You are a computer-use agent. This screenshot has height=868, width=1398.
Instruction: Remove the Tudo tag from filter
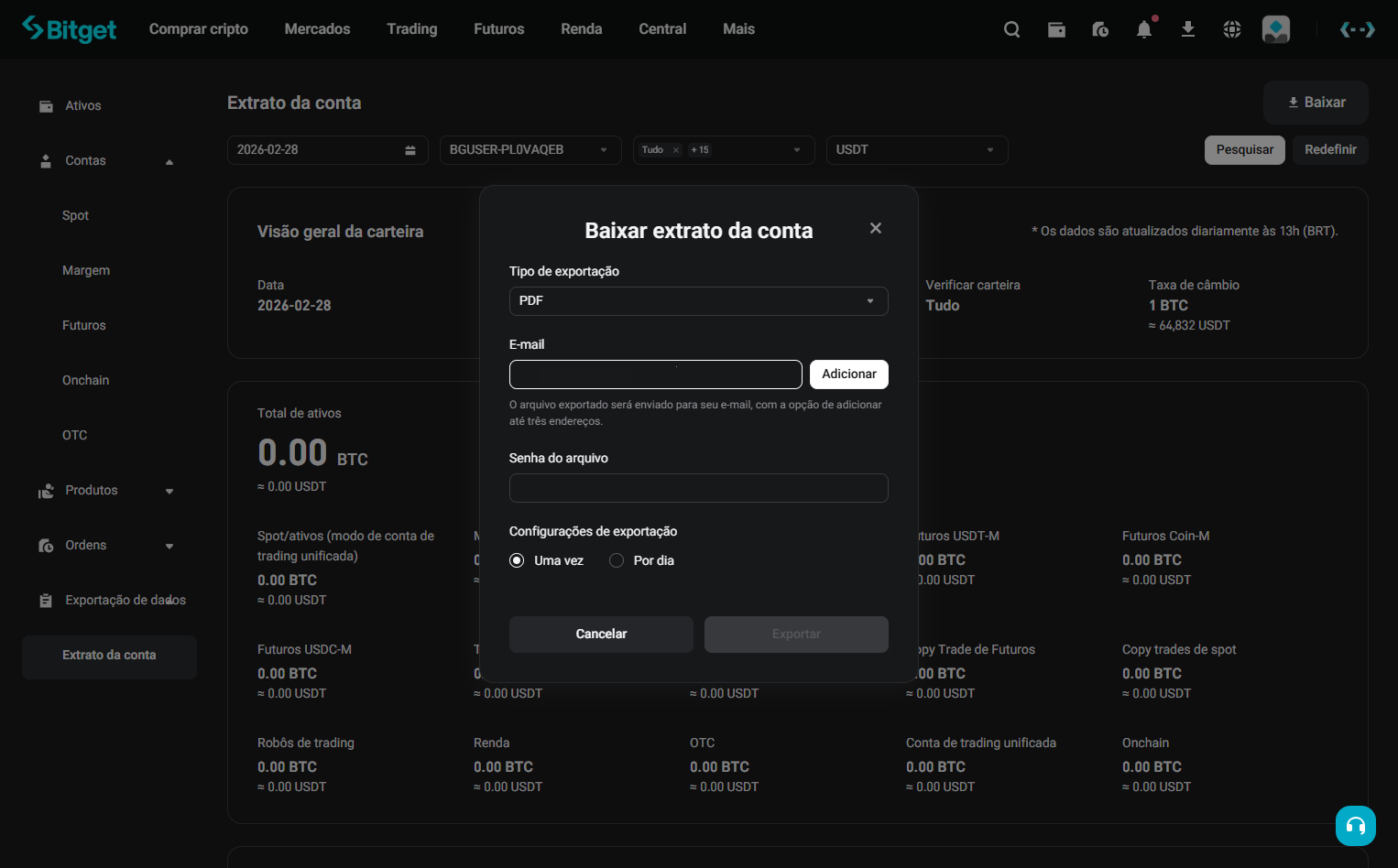[676, 150]
